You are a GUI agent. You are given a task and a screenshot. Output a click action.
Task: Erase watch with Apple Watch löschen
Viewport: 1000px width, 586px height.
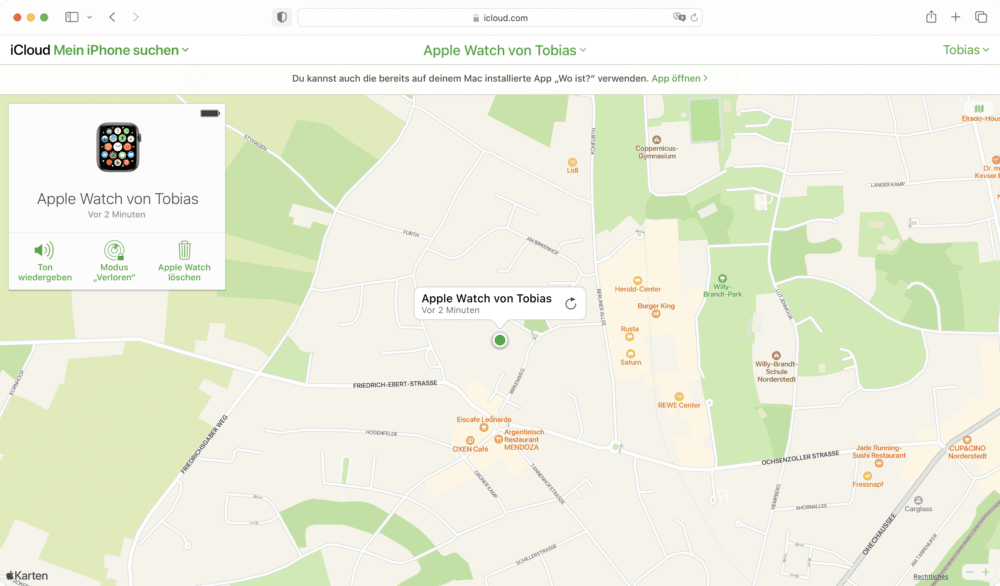point(184,261)
